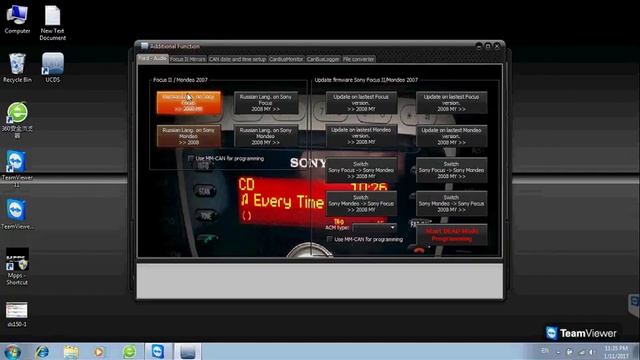Launch the Mpps Shortcut icon

(17, 267)
